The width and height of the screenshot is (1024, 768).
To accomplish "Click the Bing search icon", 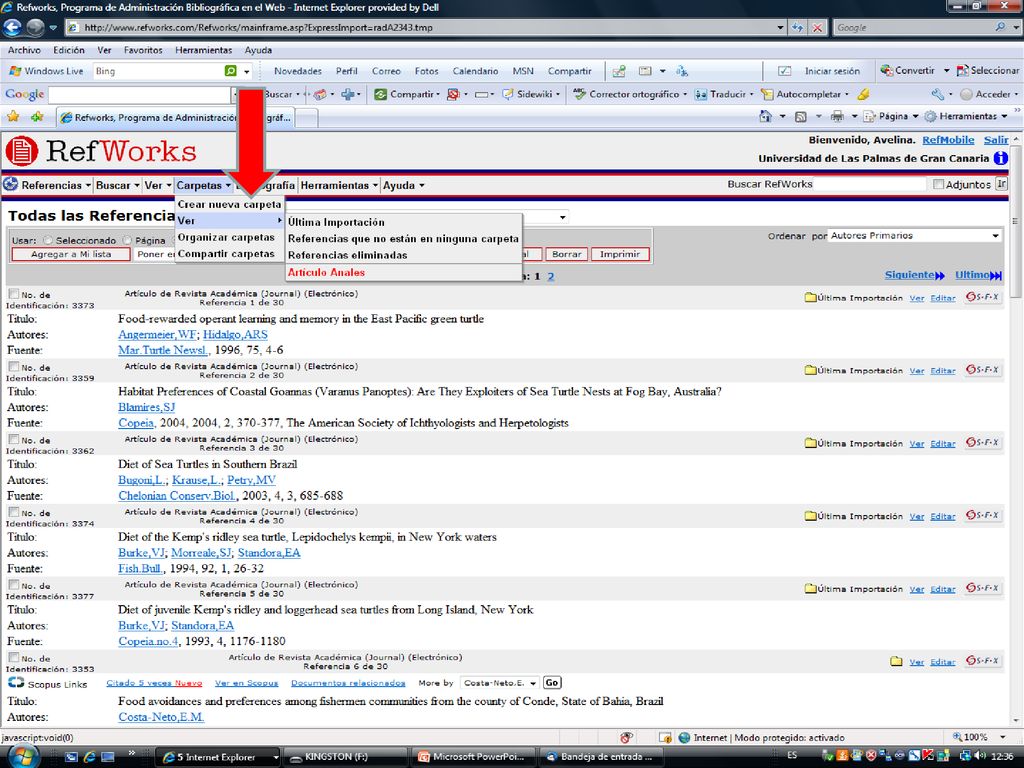I will (231, 71).
